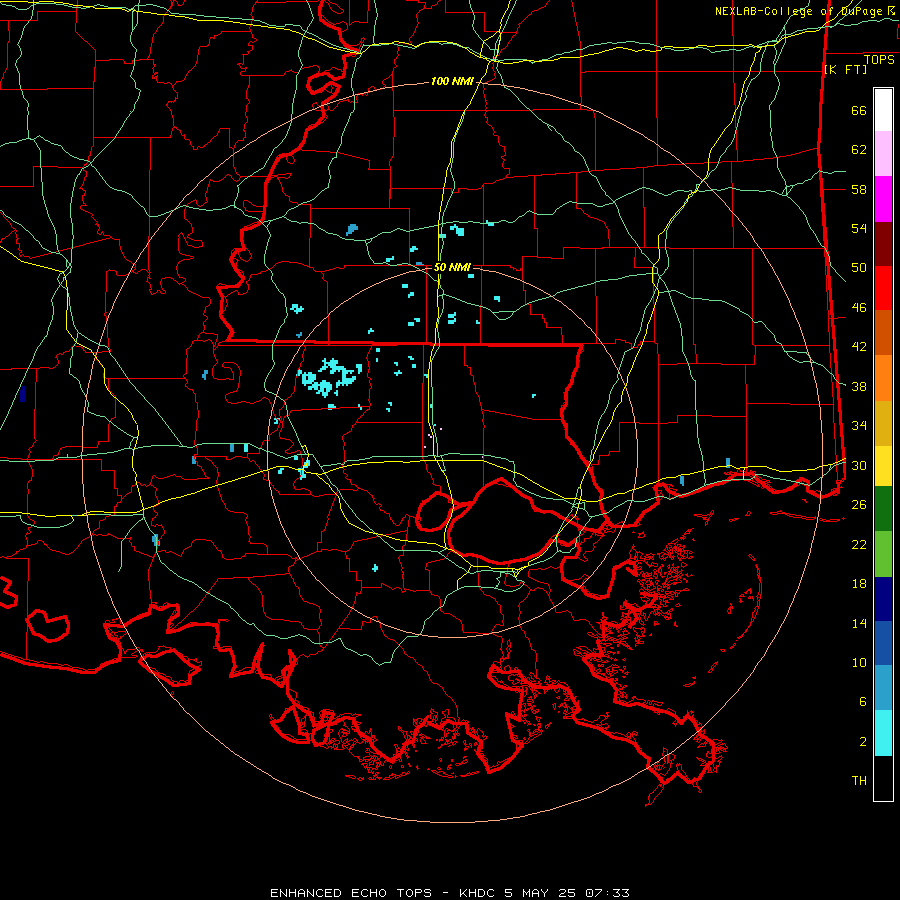Click the light green legend swatch

[883, 554]
